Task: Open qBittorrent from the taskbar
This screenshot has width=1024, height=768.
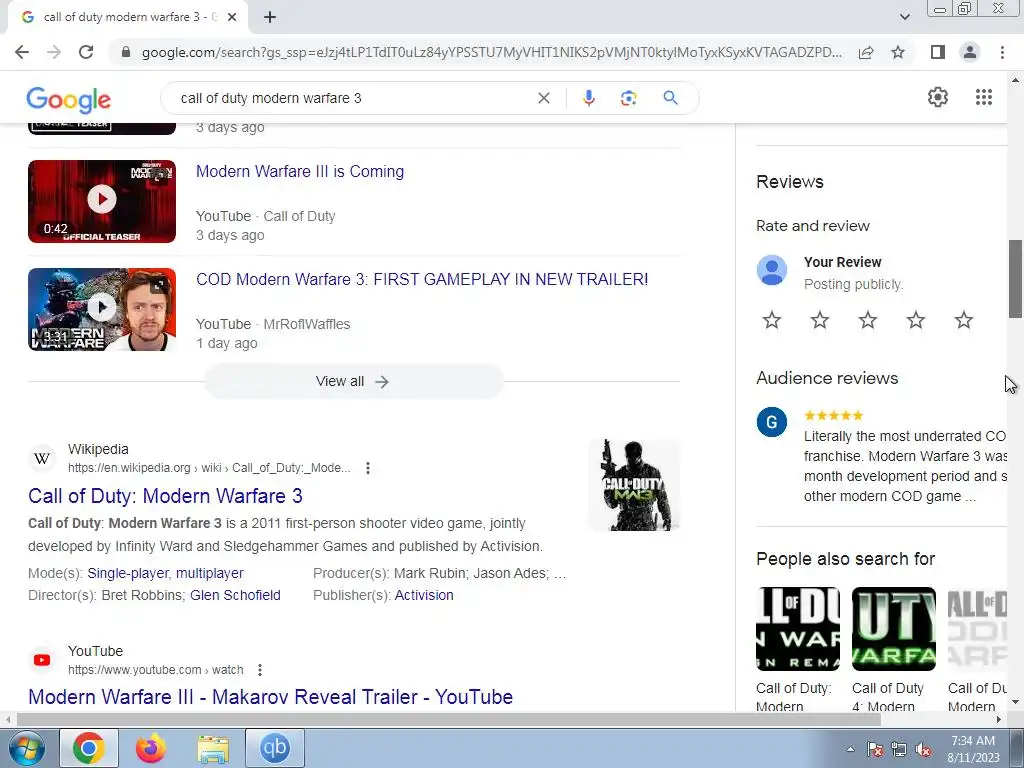Action: click(x=275, y=748)
